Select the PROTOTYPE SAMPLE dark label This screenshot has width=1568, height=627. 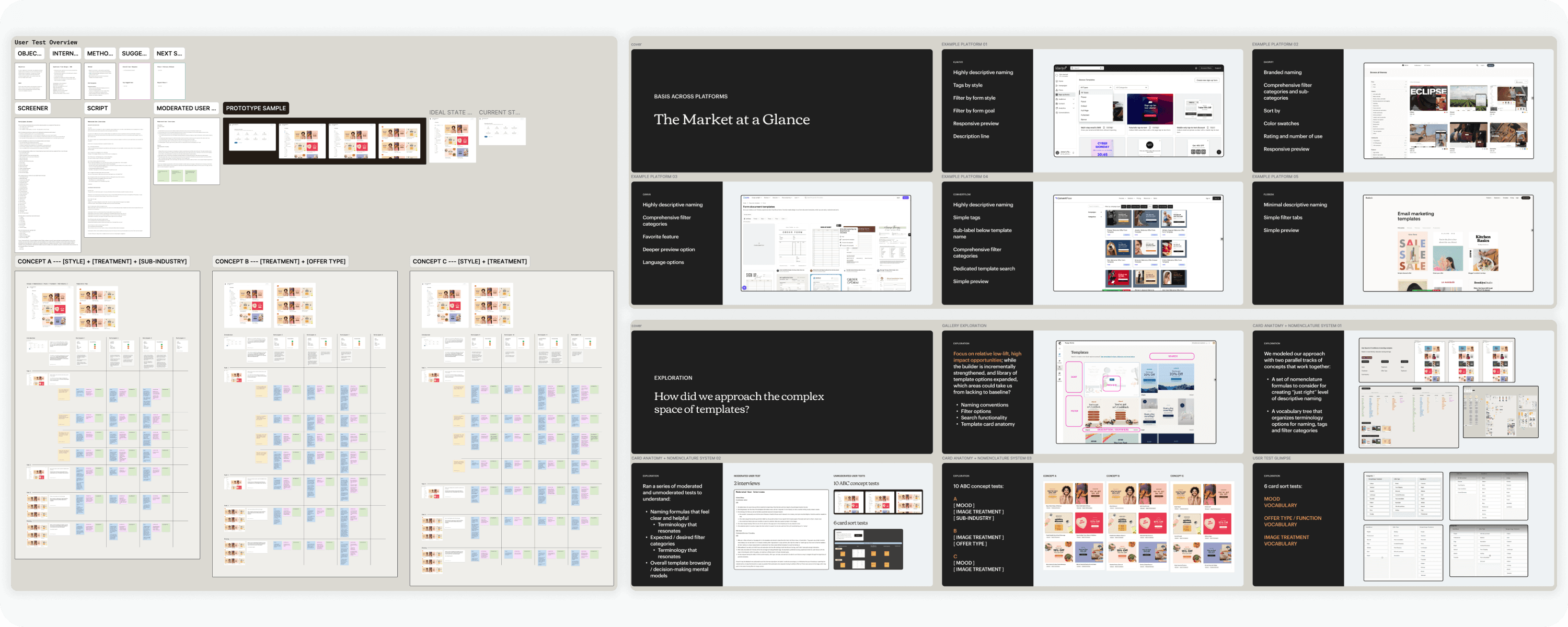click(256, 108)
